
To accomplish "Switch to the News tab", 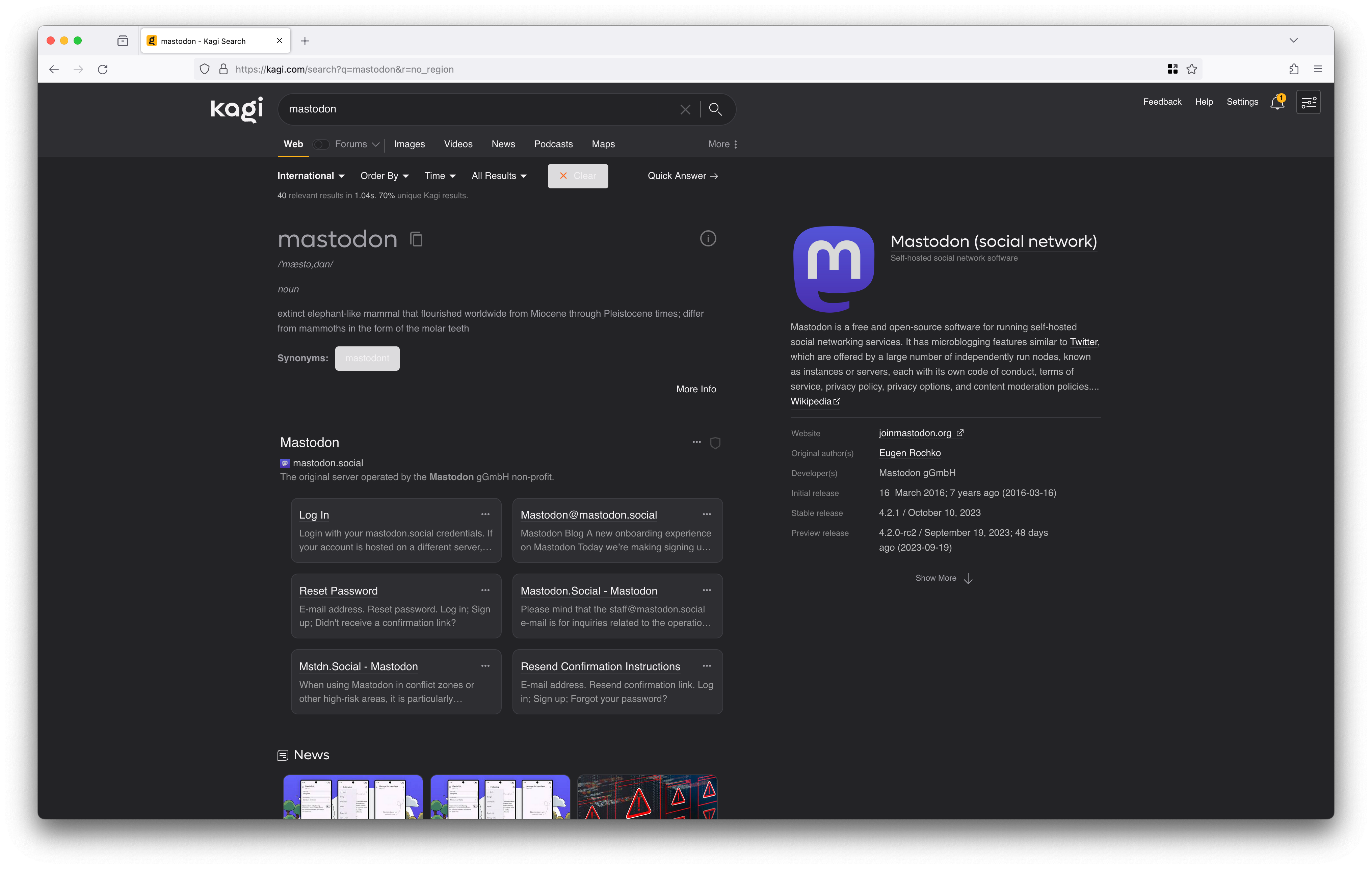I will pos(503,145).
